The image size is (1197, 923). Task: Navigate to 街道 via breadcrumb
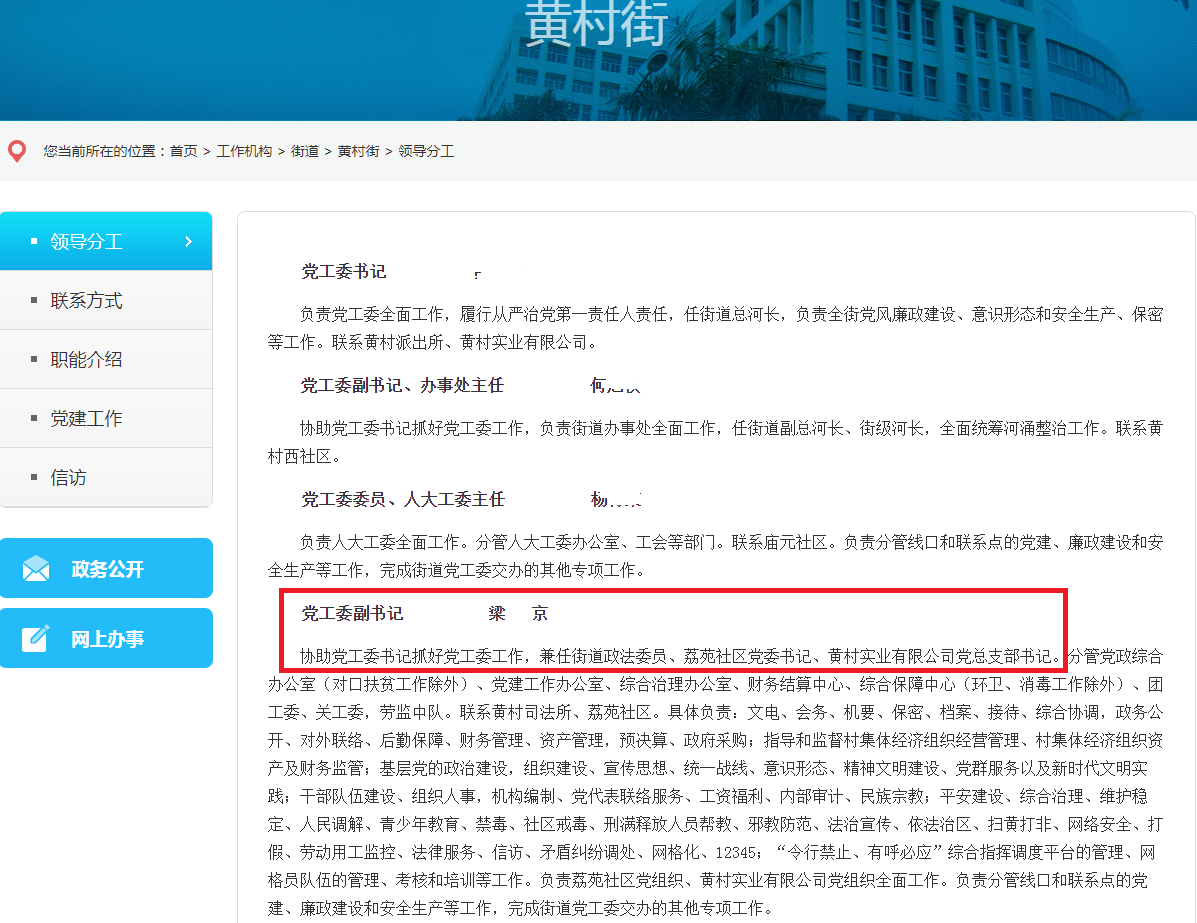(304, 152)
